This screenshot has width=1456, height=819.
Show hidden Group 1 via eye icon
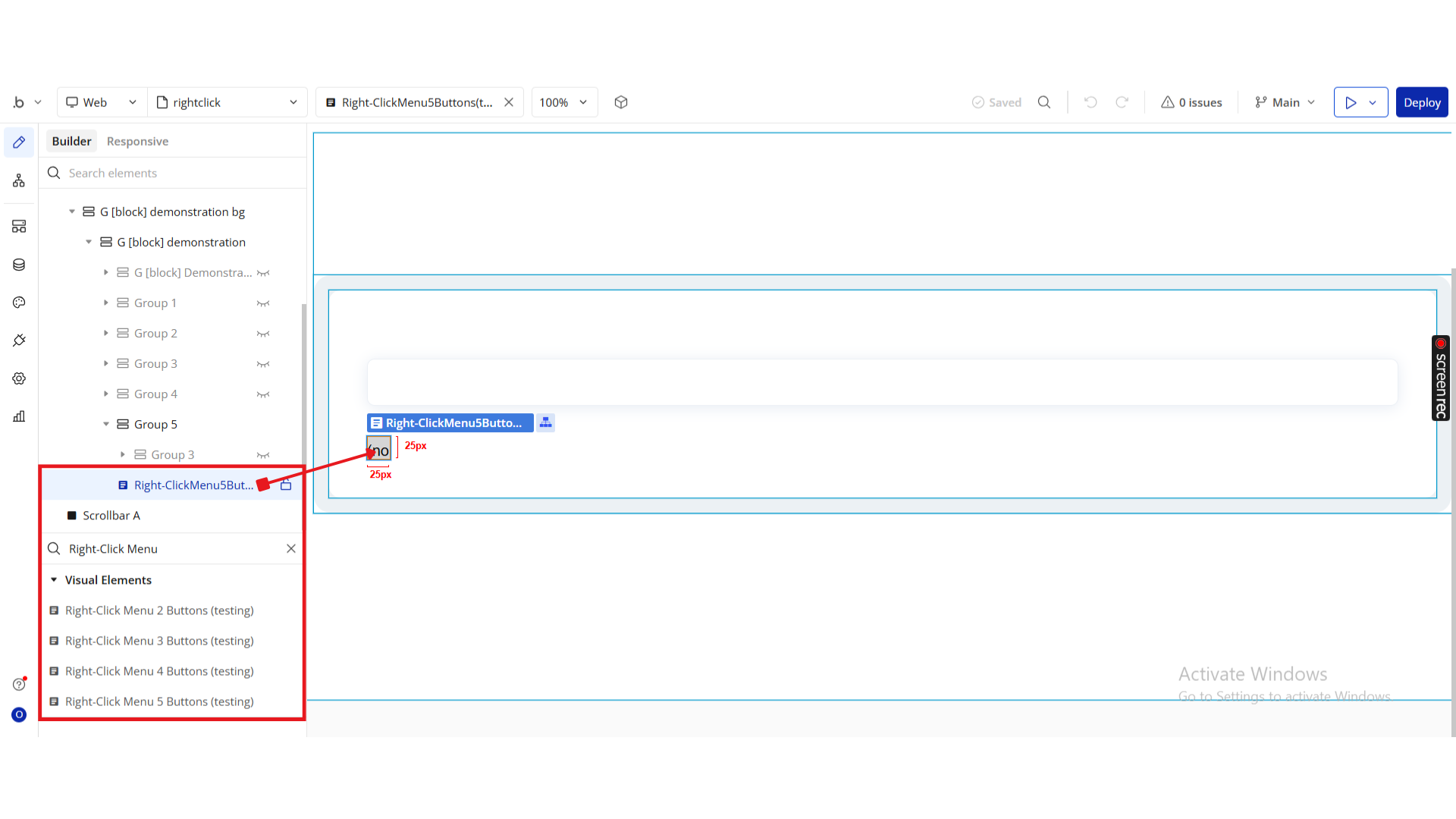click(x=263, y=303)
